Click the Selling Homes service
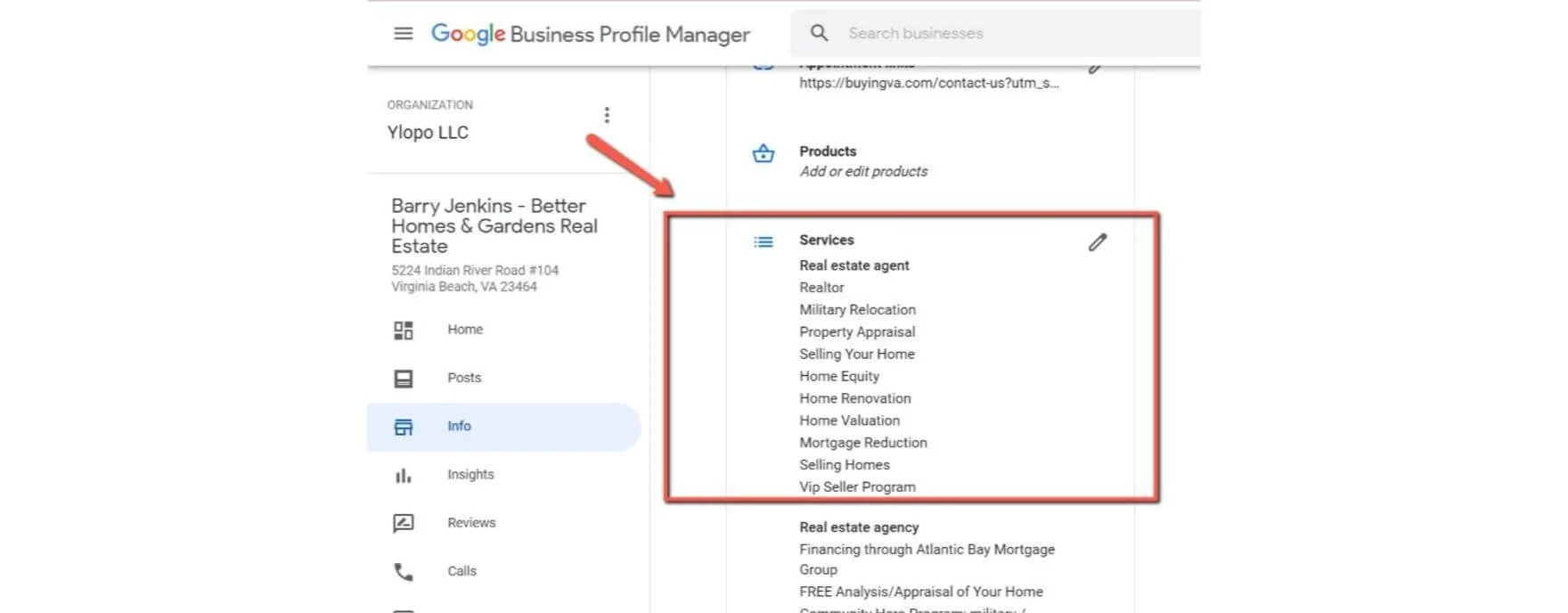This screenshot has width=1568, height=613. click(x=845, y=465)
